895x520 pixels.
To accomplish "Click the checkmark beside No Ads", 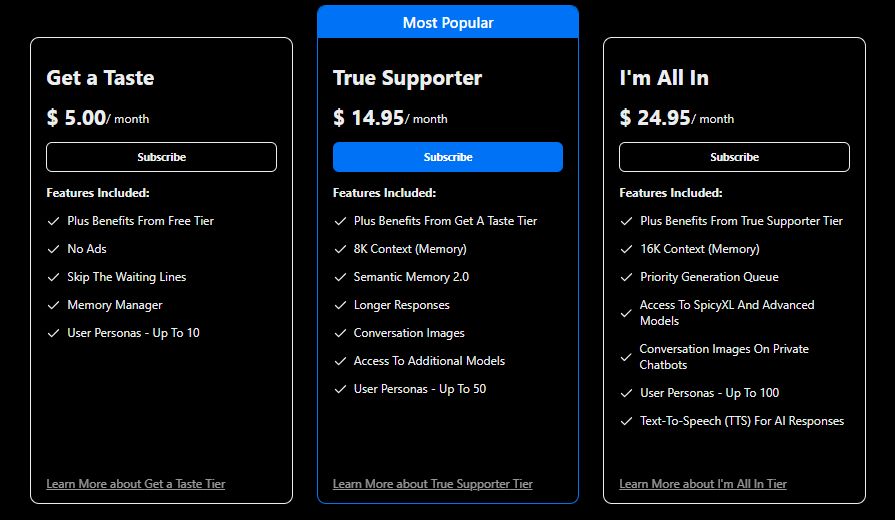I will pyautogui.click(x=53, y=249).
